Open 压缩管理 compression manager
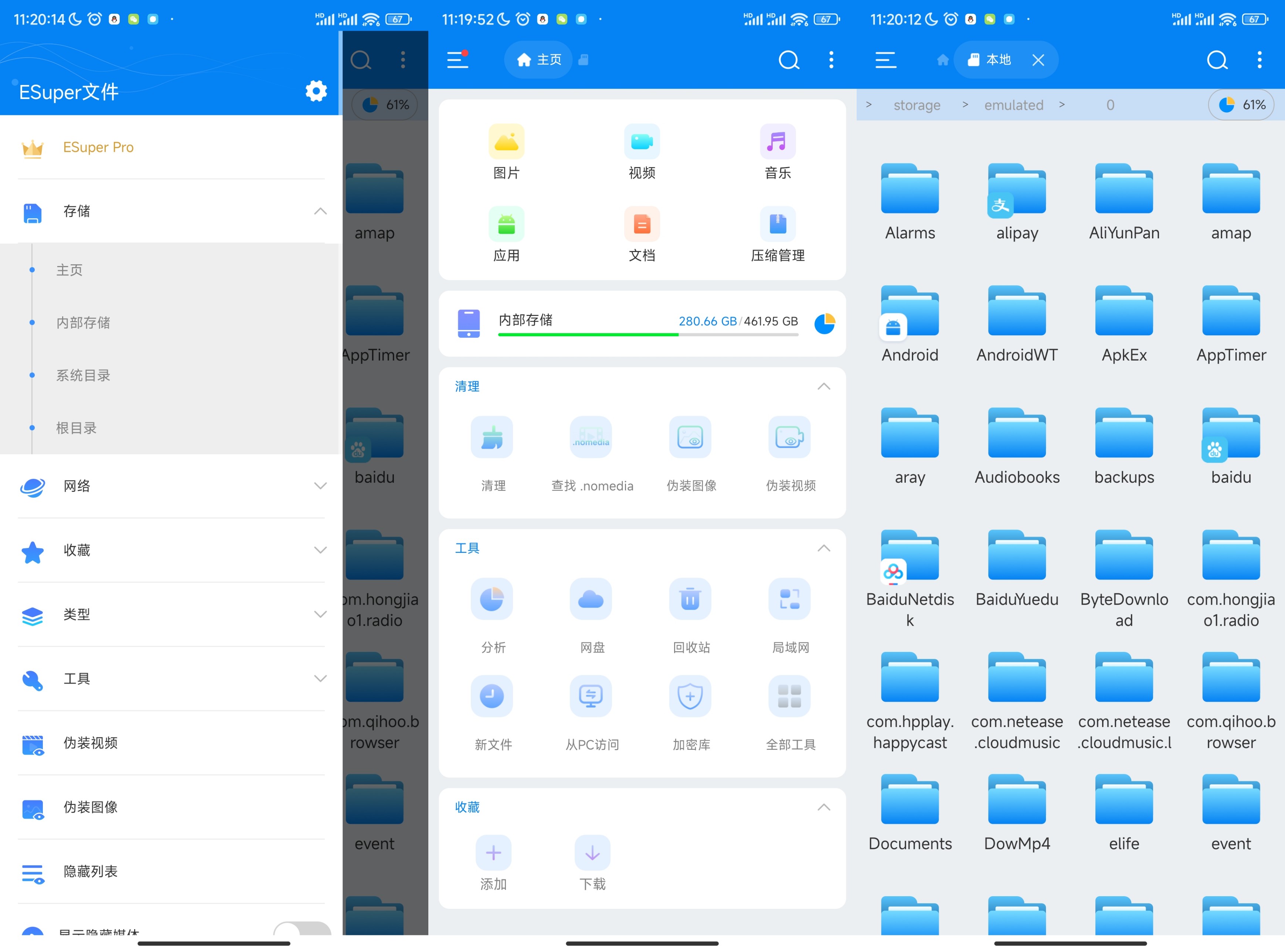The image size is (1285, 952). [x=777, y=225]
